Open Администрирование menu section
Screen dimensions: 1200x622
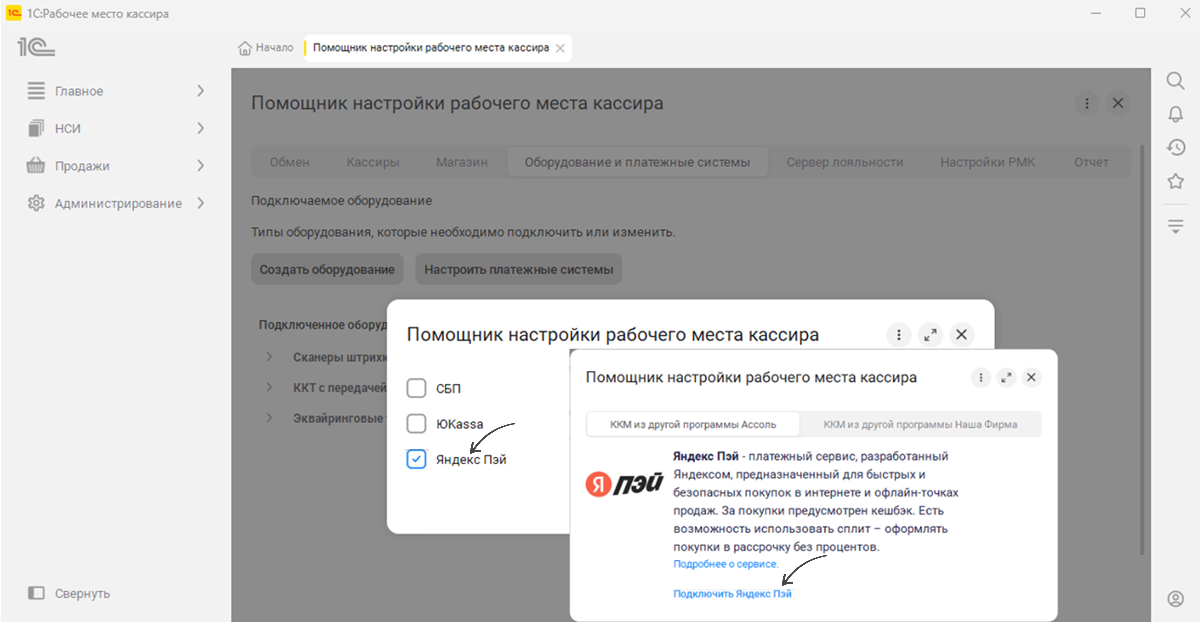(116, 203)
